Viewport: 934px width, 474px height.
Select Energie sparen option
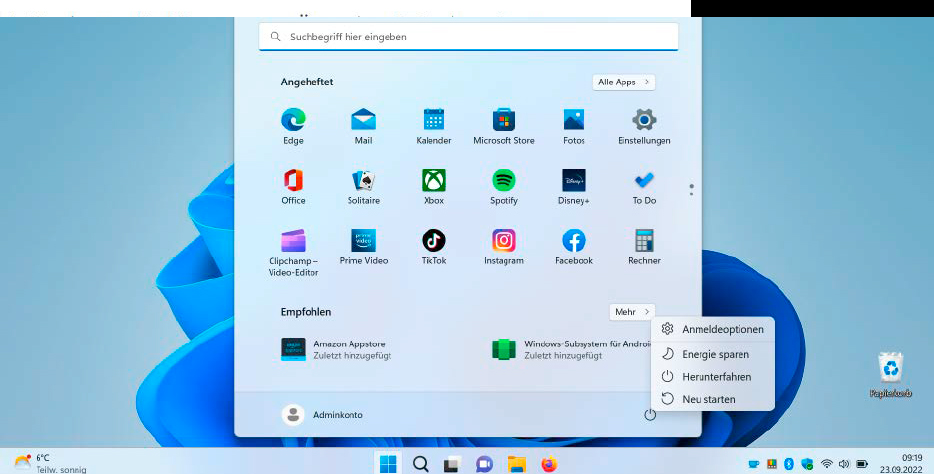pyautogui.click(x=715, y=354)
